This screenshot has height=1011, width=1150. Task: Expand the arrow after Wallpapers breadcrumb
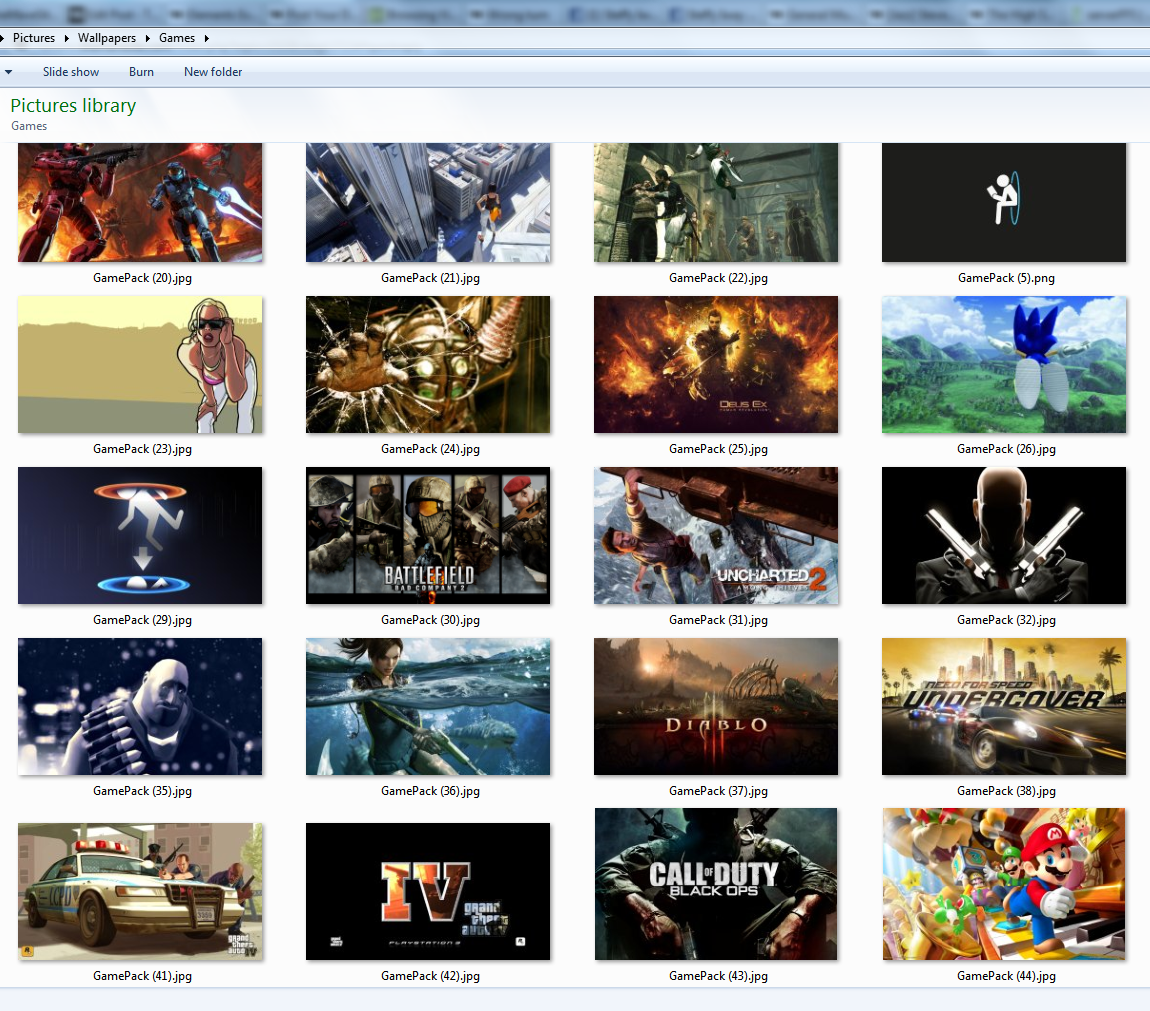tap(147, 38)
